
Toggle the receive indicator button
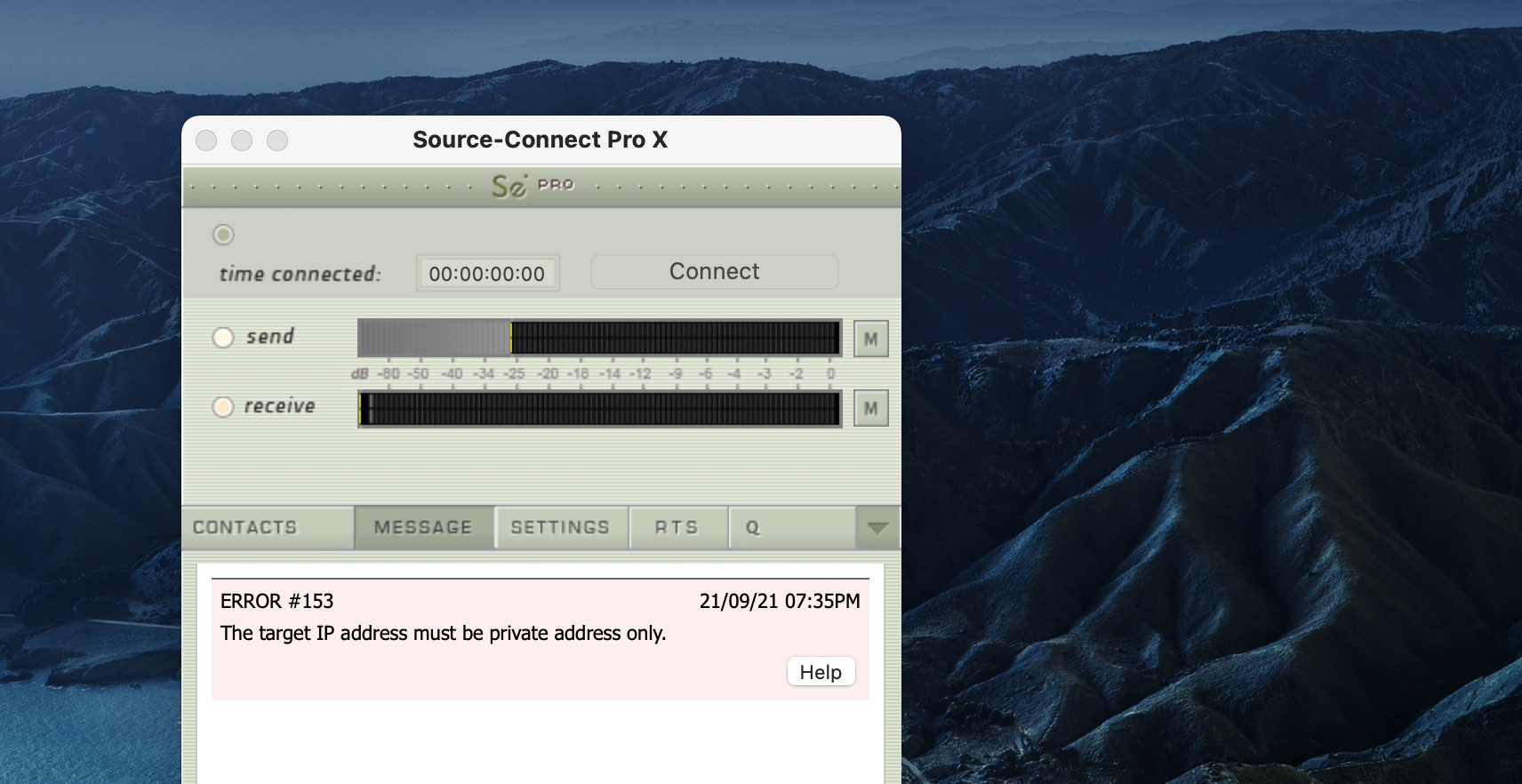223,407
